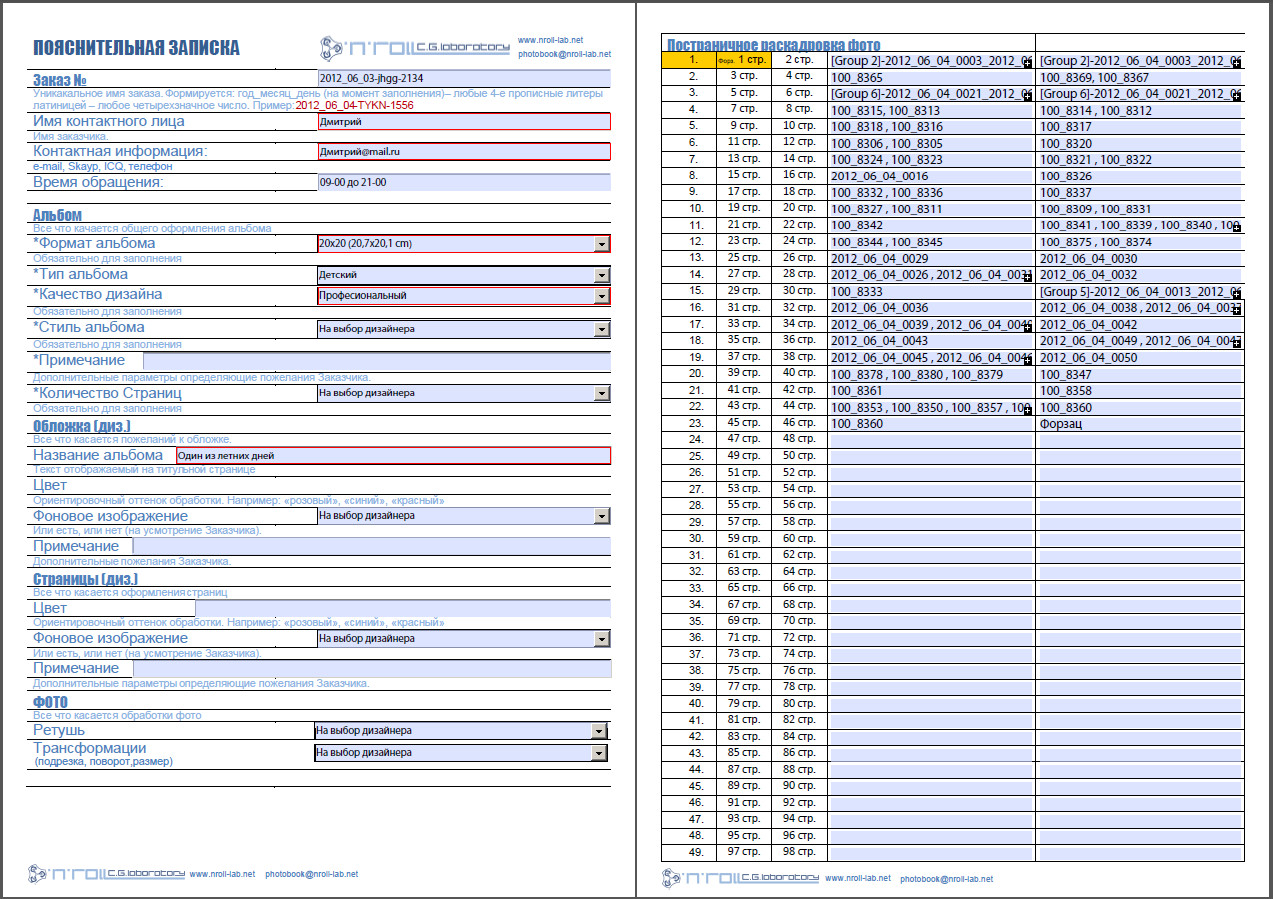Click the overflow plus icon in row 15
This screenshot has height=899, width=1273.
1237,293
